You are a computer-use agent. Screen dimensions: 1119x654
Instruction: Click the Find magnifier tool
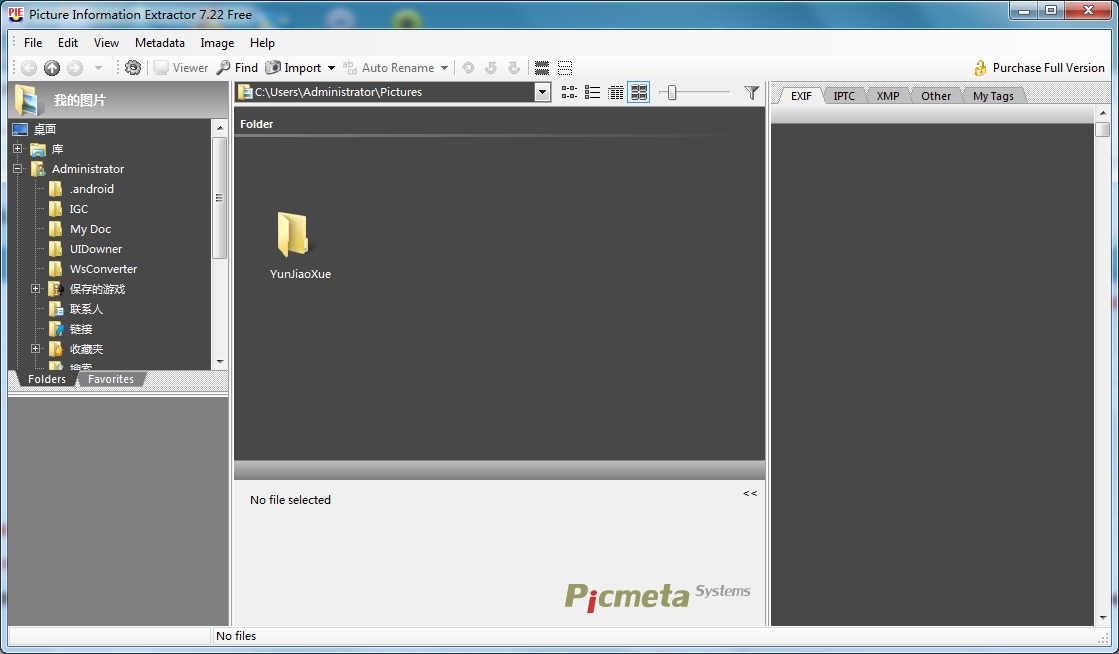236,68
